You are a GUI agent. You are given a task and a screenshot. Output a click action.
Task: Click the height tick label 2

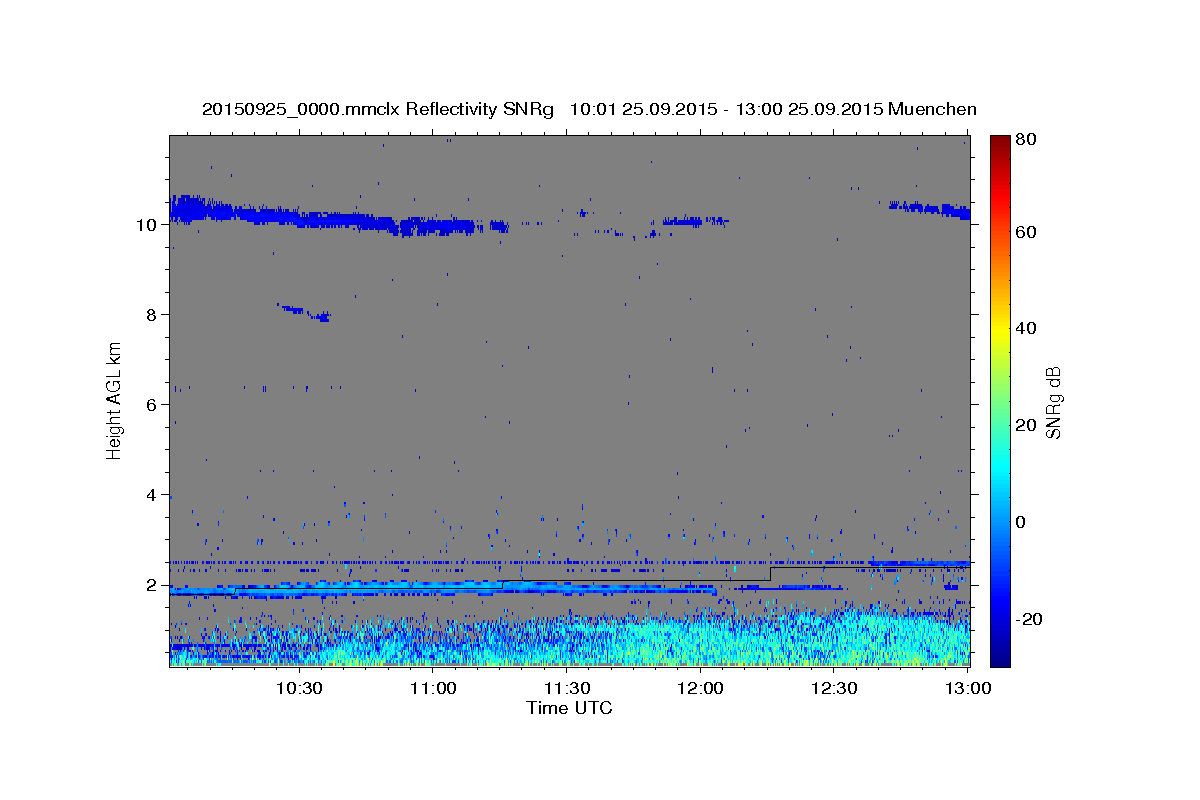coord(151,585)
